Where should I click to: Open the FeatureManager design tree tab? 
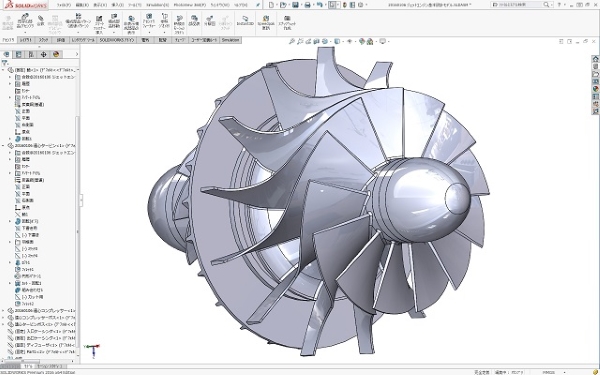(6, 54)
